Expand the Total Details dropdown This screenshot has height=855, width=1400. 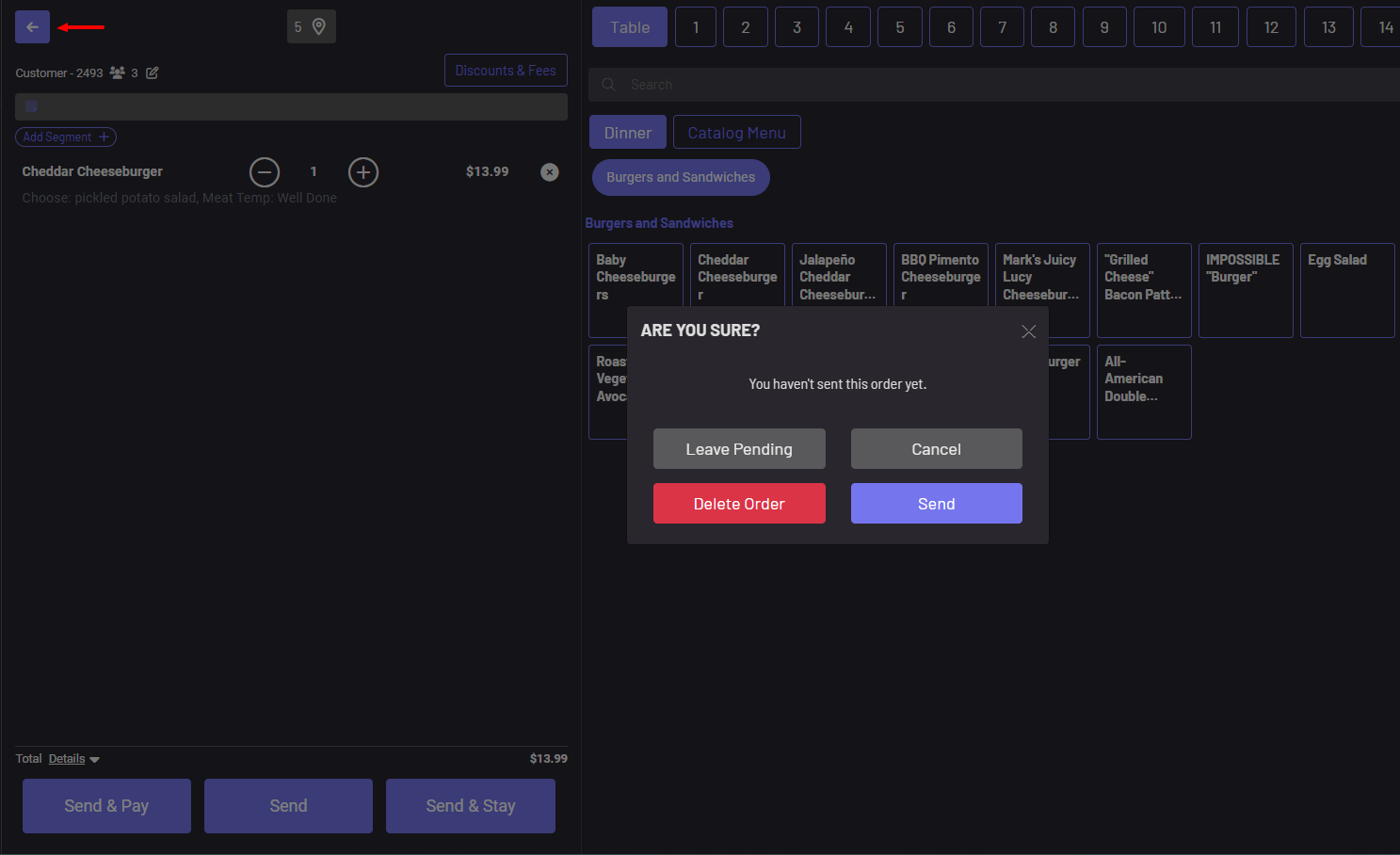(x=74, y=759)
